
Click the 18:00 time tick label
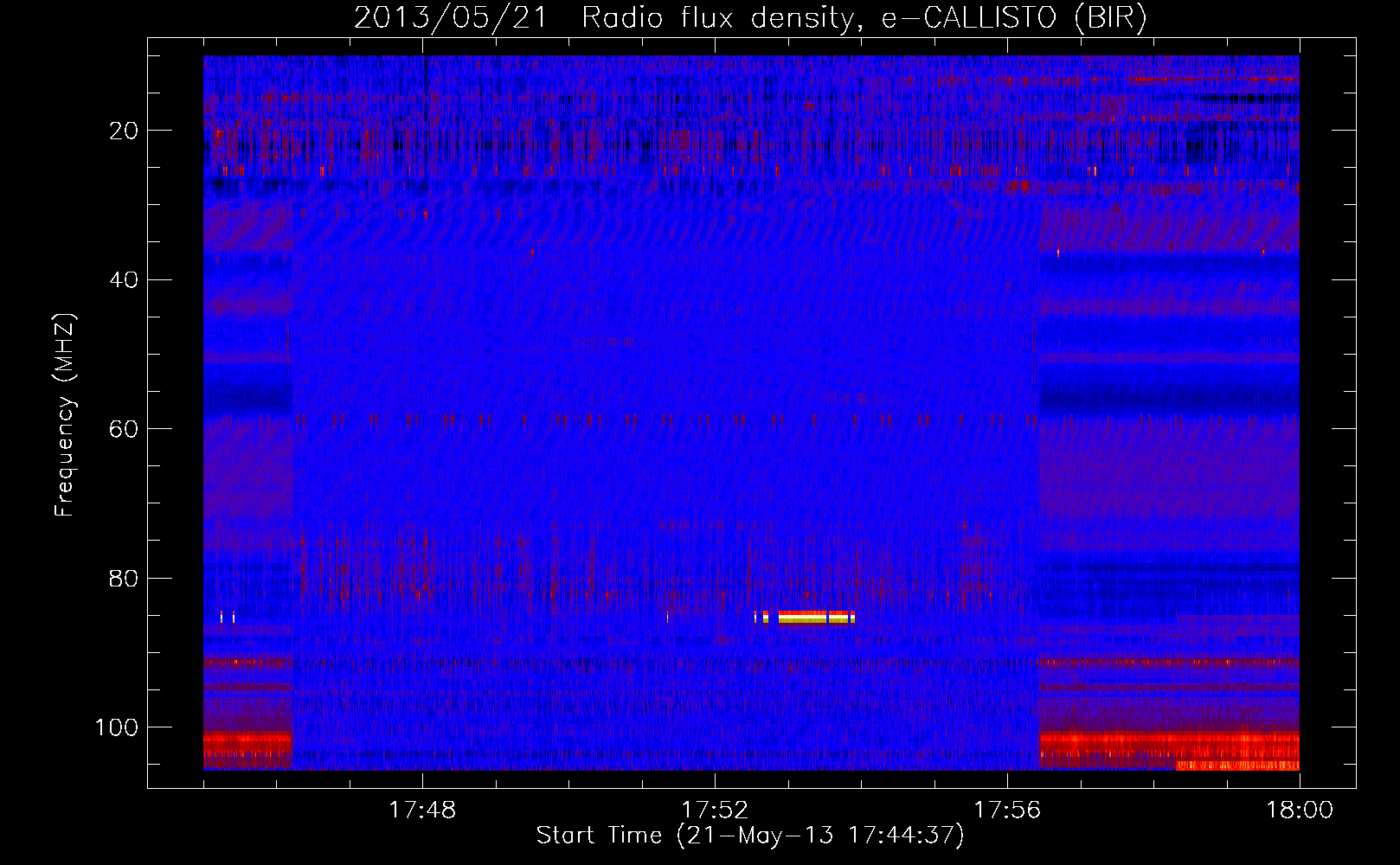coord(1300,811)
